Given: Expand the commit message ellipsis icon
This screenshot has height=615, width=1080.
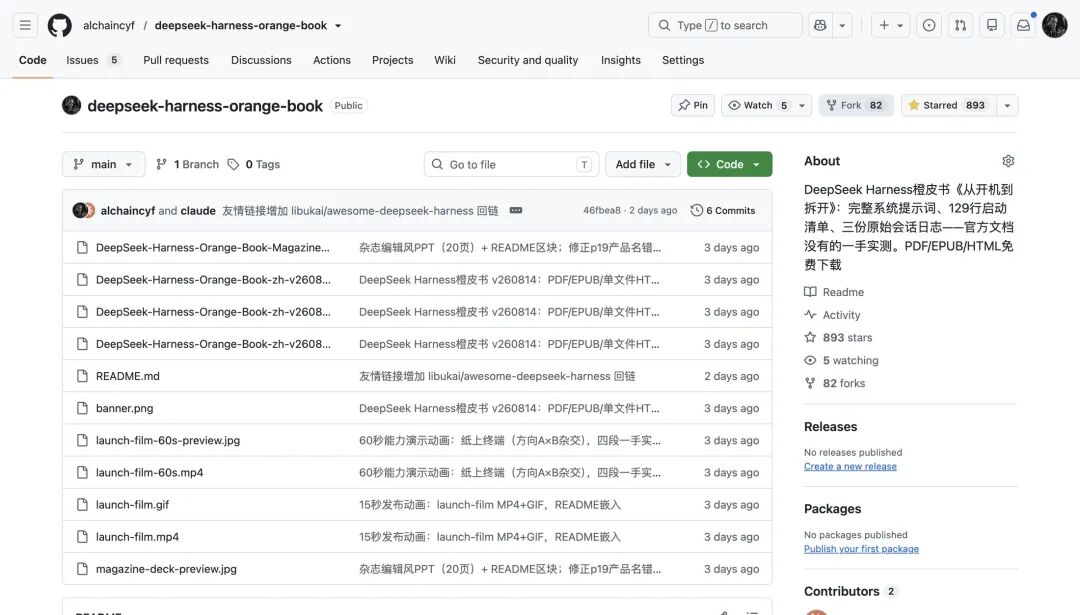Looking at the screenshot, I should point(515,210).
